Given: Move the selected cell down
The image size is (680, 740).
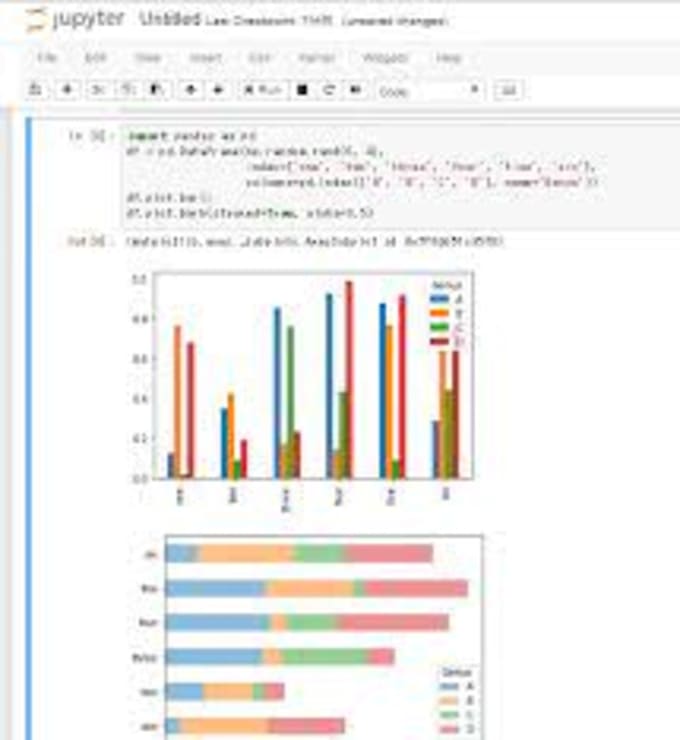Looking at the screenshot, I should (x=218, y=90).
